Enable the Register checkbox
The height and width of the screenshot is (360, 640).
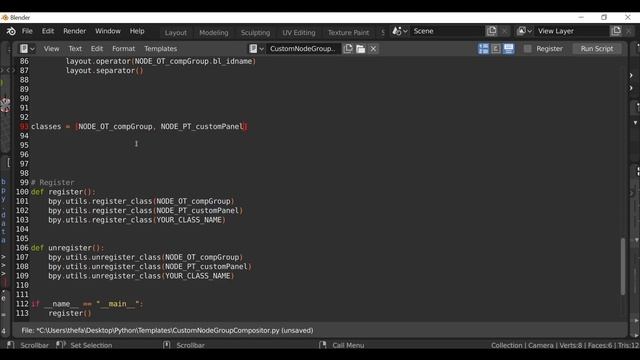pos(528,49)
